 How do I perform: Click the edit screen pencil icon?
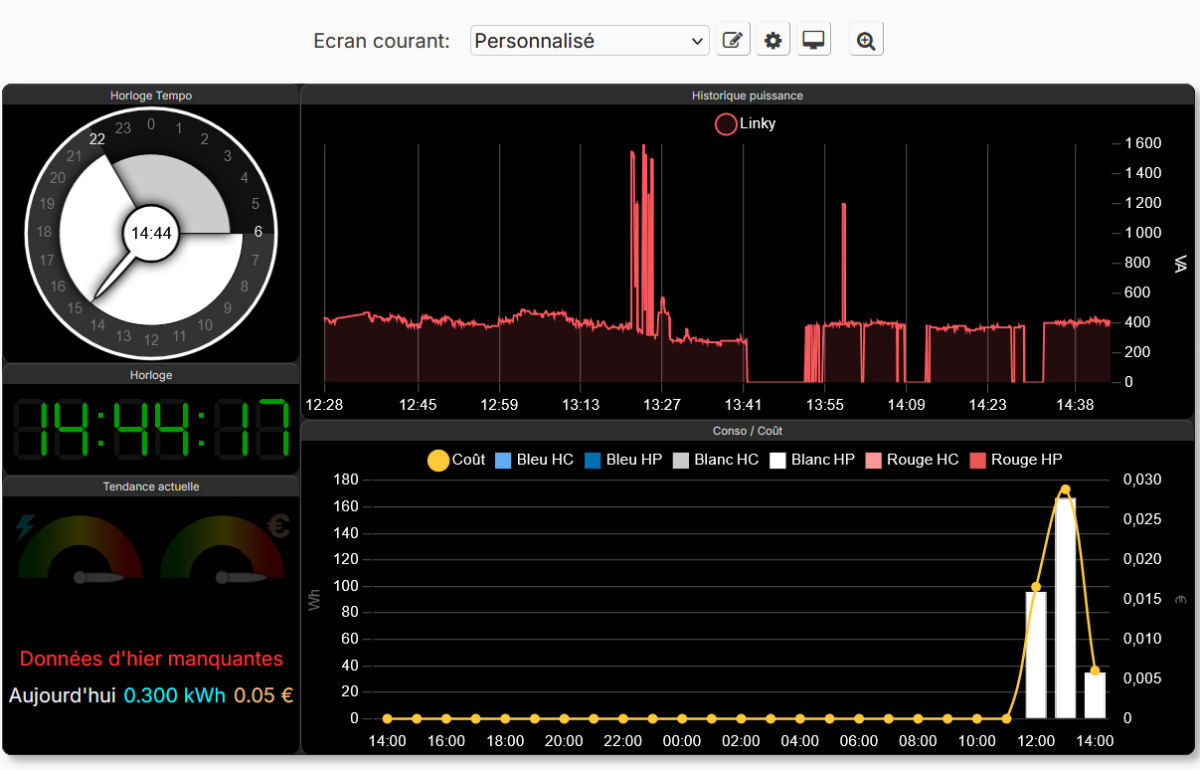733,40
